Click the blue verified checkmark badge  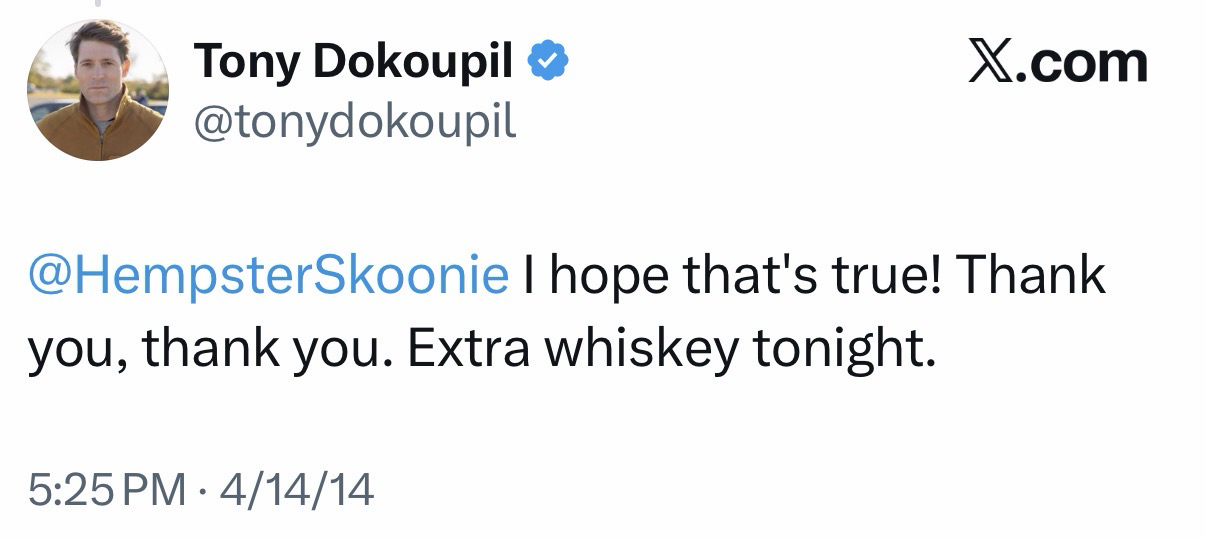[547, 63]
